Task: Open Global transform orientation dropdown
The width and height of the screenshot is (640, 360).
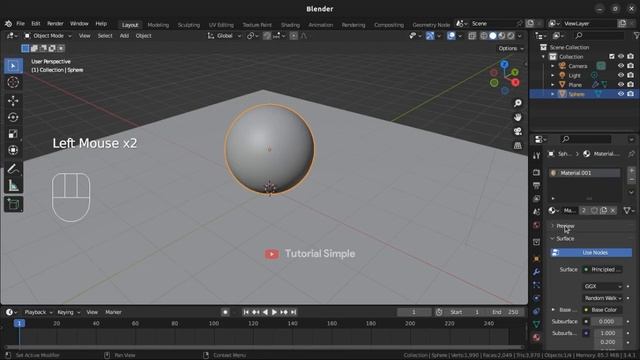Action: point(224,36)
